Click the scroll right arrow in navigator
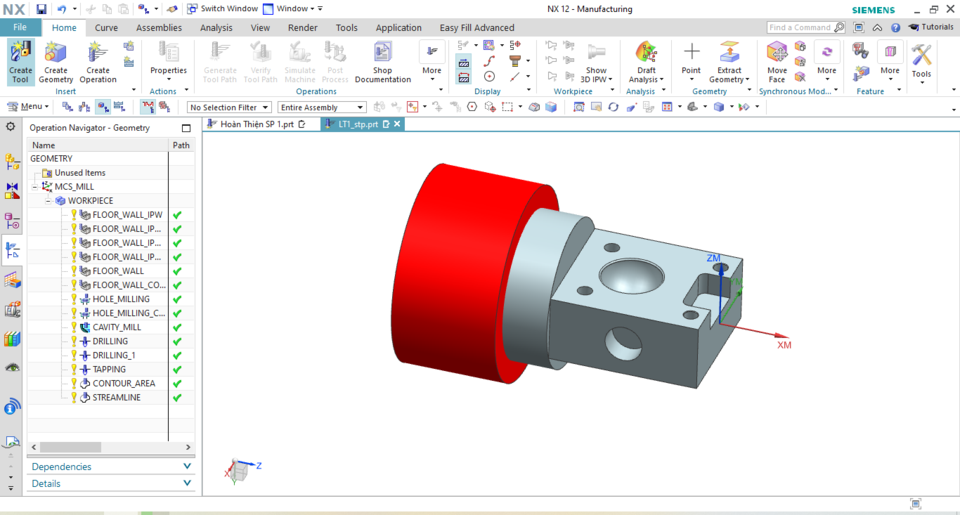Screen dimensions: 960x515 (x=188, y=448)
